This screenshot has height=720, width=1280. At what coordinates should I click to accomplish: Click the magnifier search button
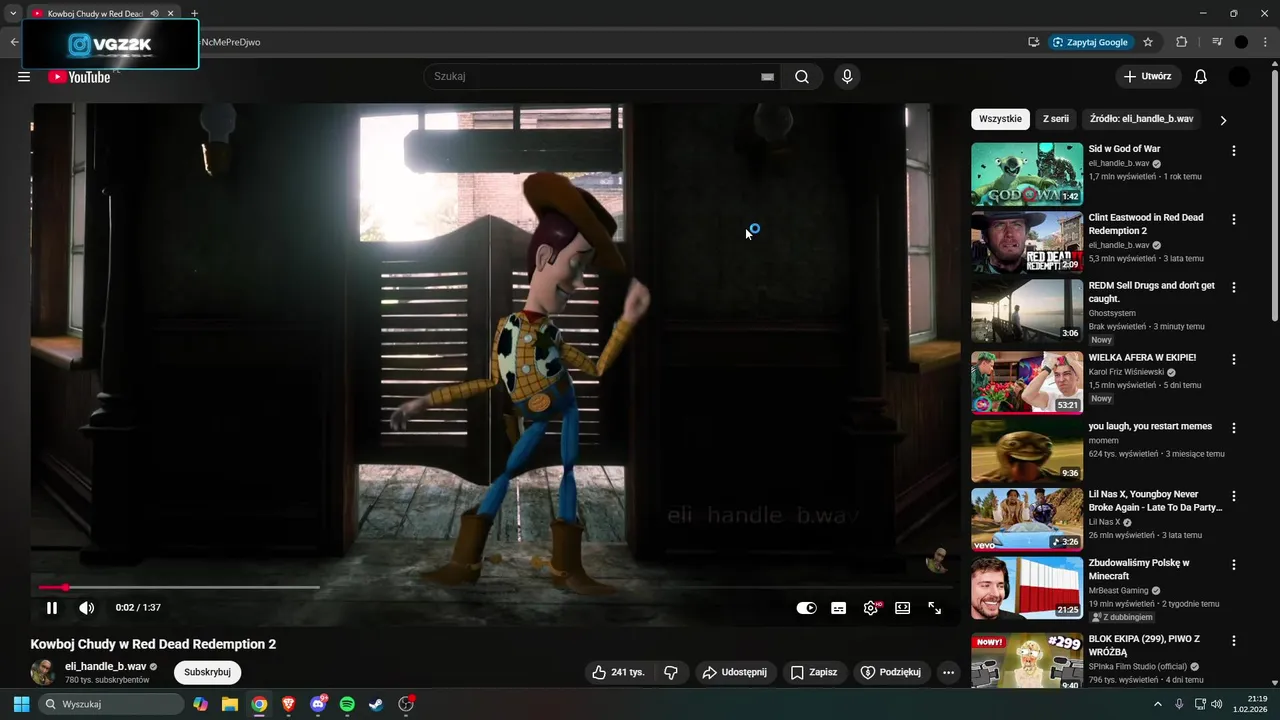pos(802,77)
